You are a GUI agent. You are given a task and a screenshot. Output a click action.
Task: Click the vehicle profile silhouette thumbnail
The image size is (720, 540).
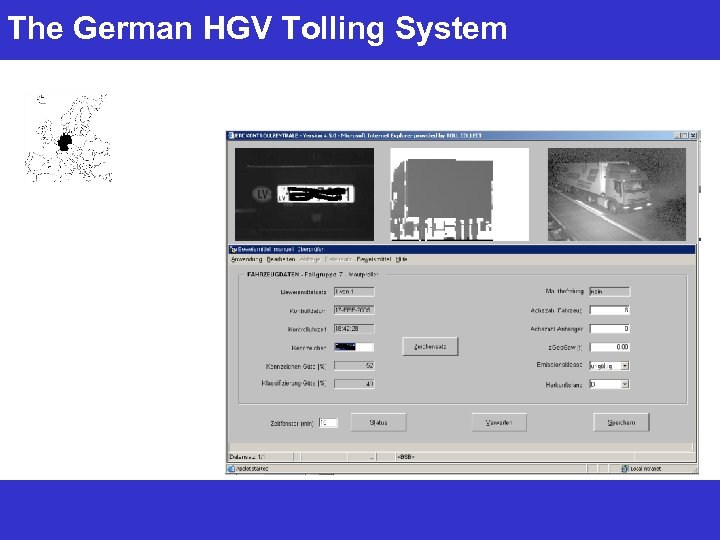tap(460, 194)
